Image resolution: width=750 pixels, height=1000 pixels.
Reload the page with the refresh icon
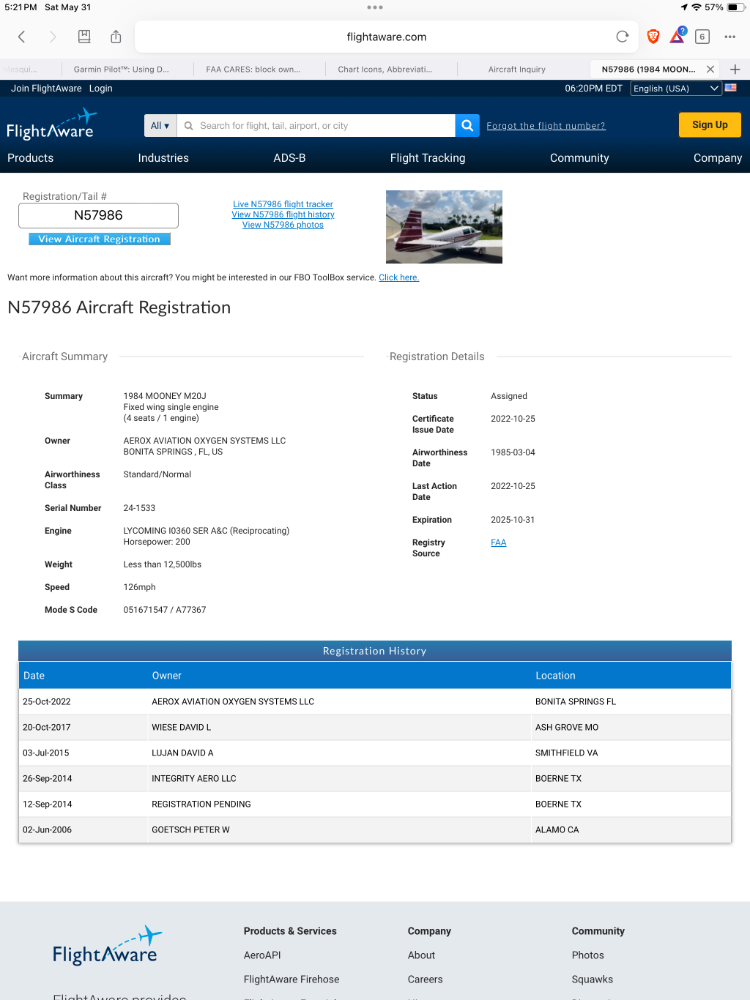[x=622, y=36]
